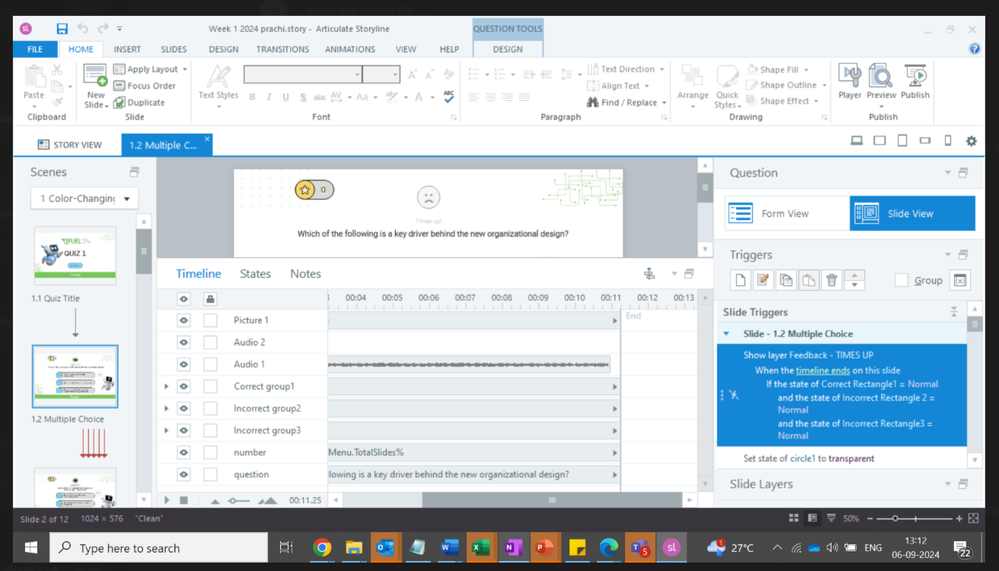
Task: Save the project with the floppy disk icon
Action: [x=62, y=29]
